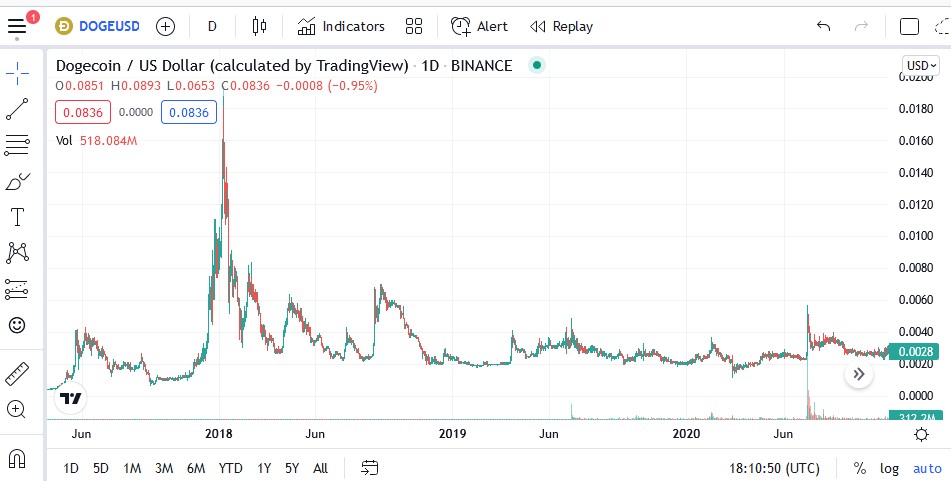
Task: Change chart candle style
Action: click(x=259, y=26)
